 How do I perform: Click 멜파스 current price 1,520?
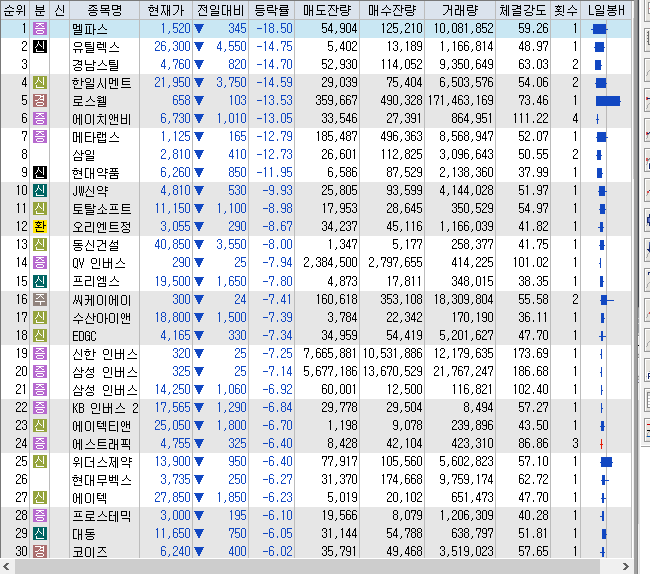click(x=175, y=29)
